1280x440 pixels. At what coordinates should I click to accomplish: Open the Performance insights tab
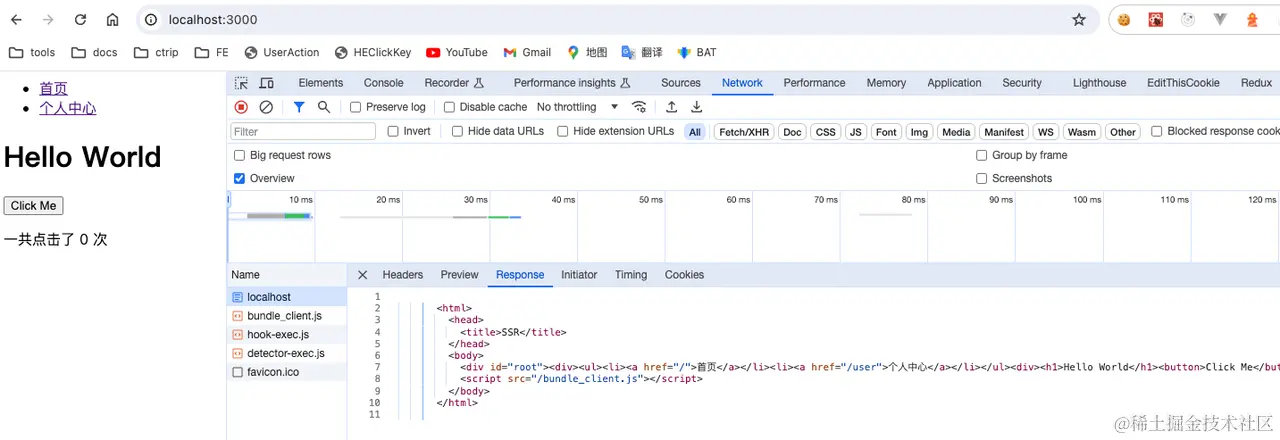click(x=572, y=83)
